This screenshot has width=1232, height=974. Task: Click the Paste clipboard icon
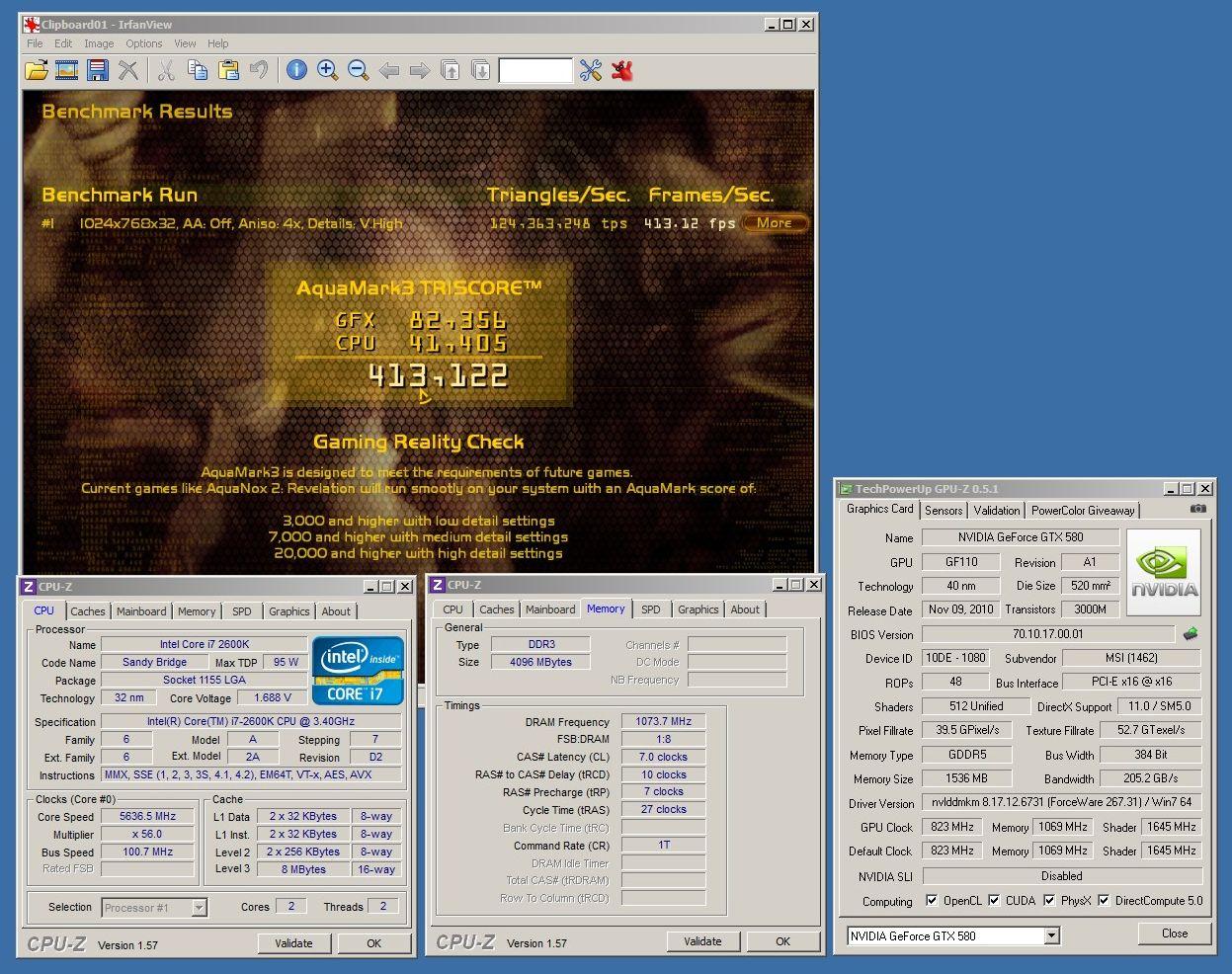228,70
